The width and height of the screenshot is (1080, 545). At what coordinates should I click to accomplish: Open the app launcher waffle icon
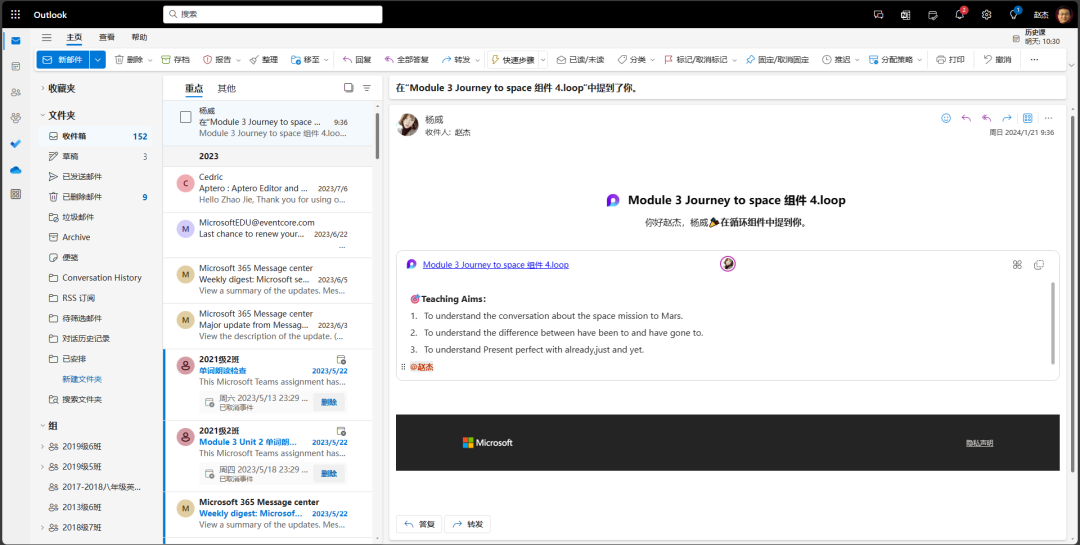[15, 14]
